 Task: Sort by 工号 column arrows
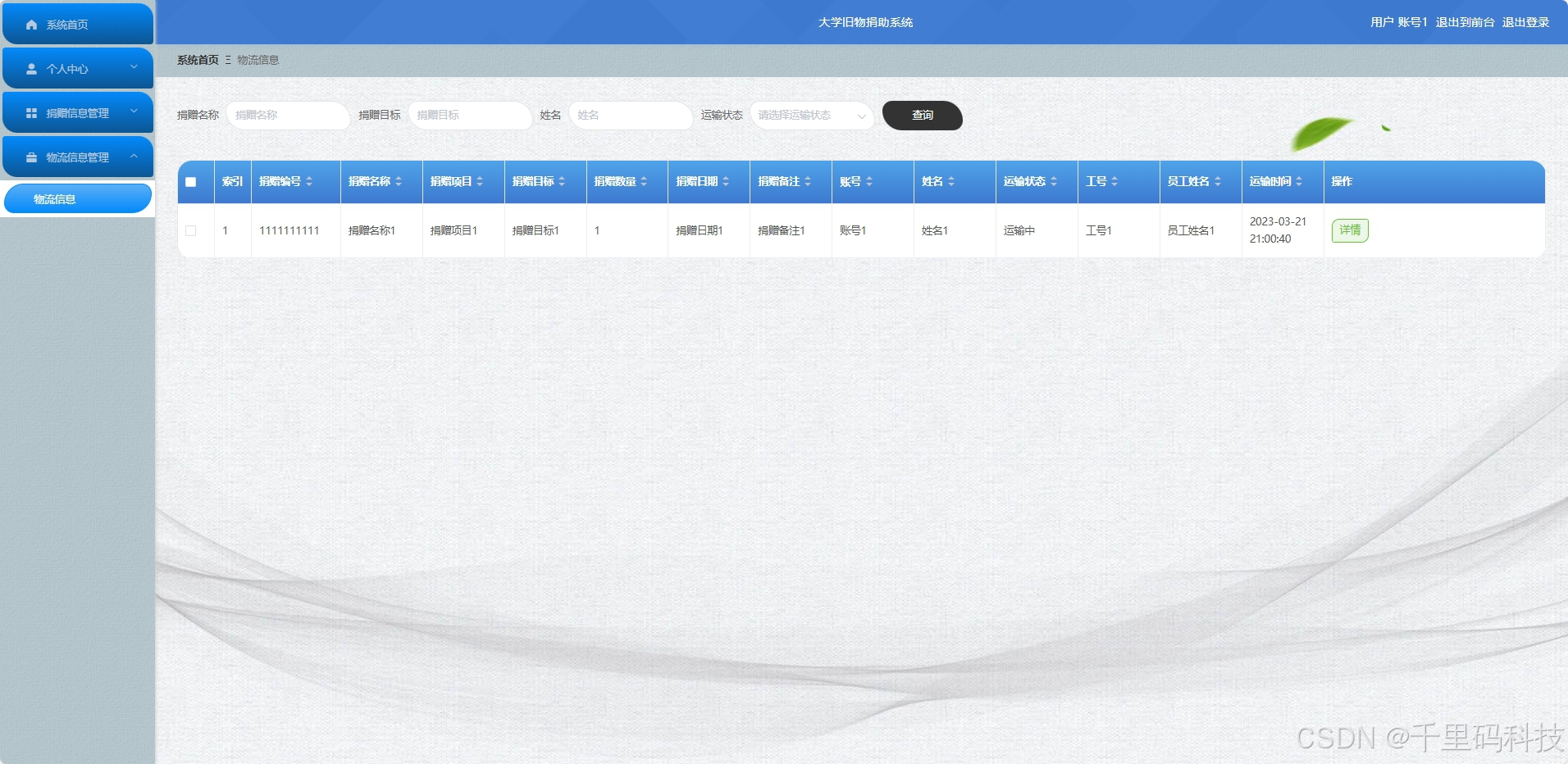click(1114, 181)
